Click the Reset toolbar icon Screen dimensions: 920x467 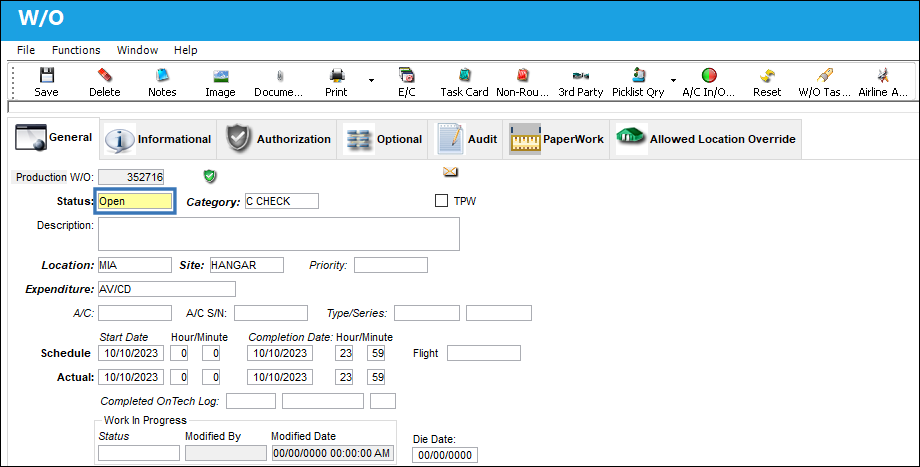[x=767, y=75]
